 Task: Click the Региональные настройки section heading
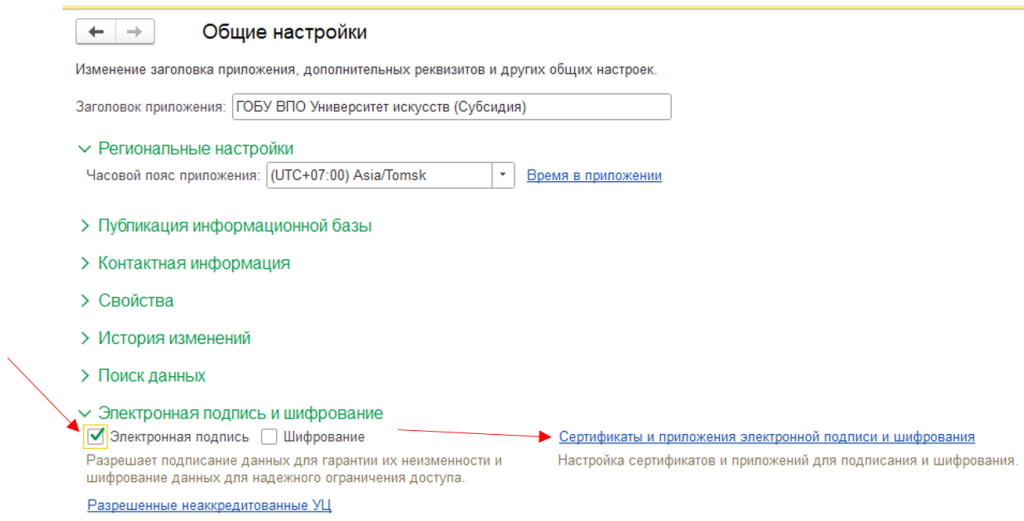click(x=195, y=149)
